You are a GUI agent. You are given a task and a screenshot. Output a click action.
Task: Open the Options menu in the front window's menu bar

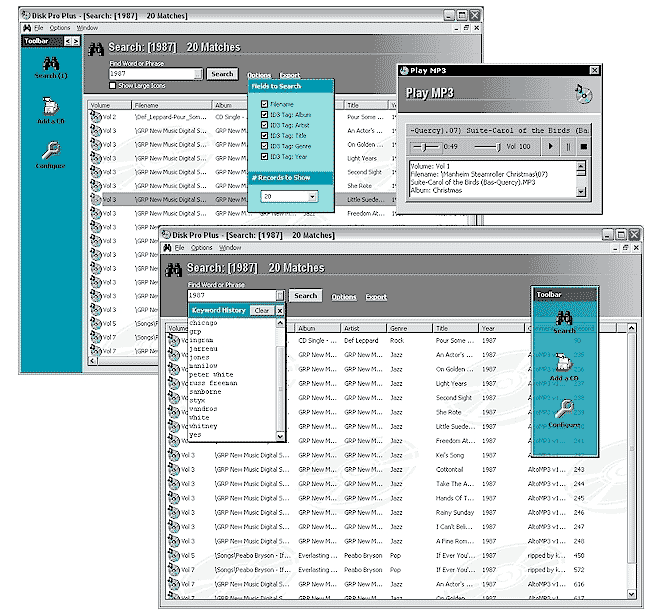click(201, 247)
